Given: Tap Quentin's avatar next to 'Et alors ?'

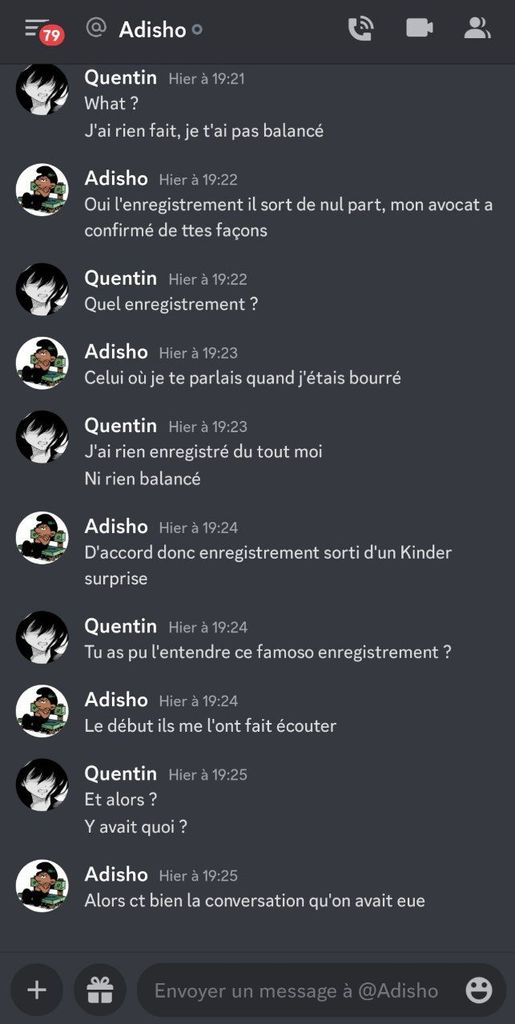Looking at the screenshot, I should 42,785.
